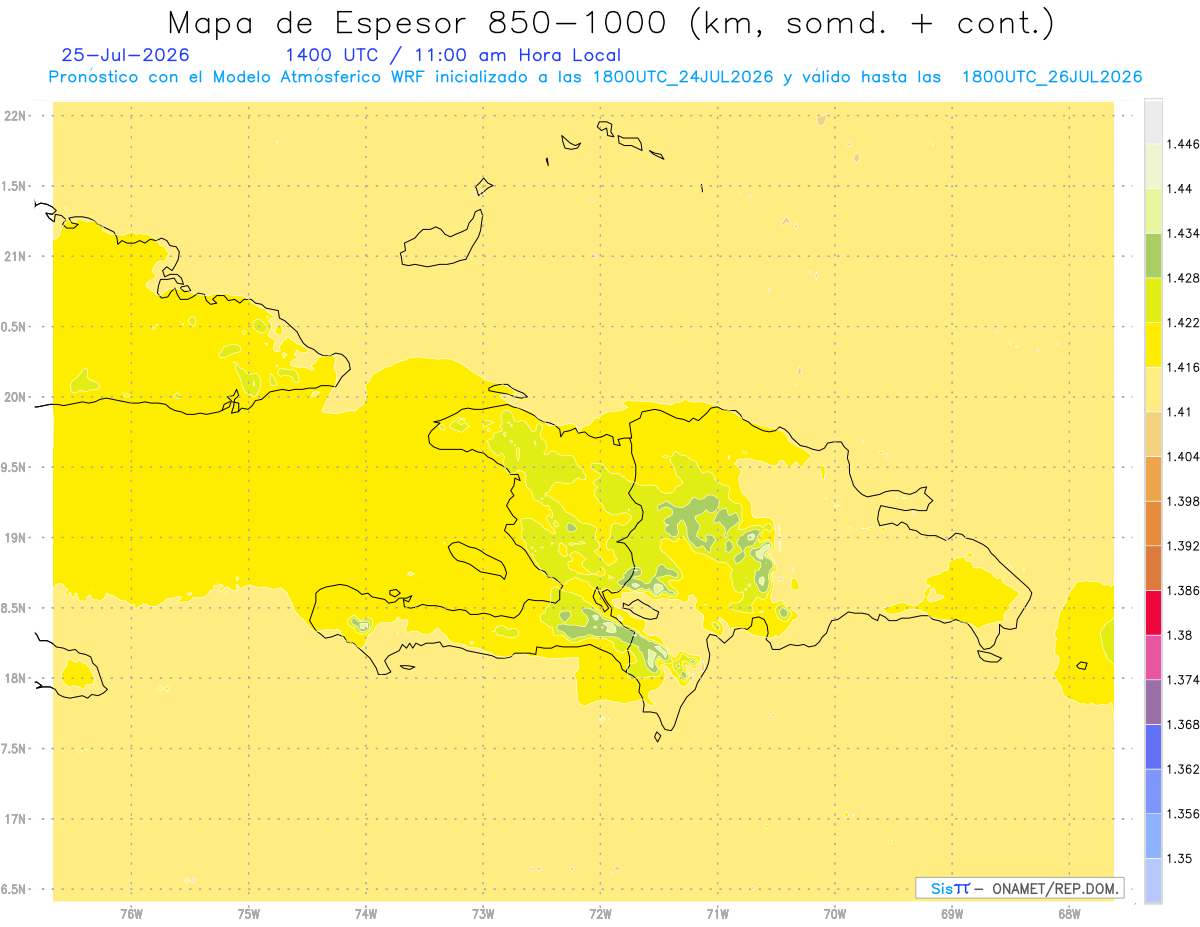The height and width of the screenshot is (927, 1200).
Task: Click the colorbar value '1.38'
Action: (1180, 635)
